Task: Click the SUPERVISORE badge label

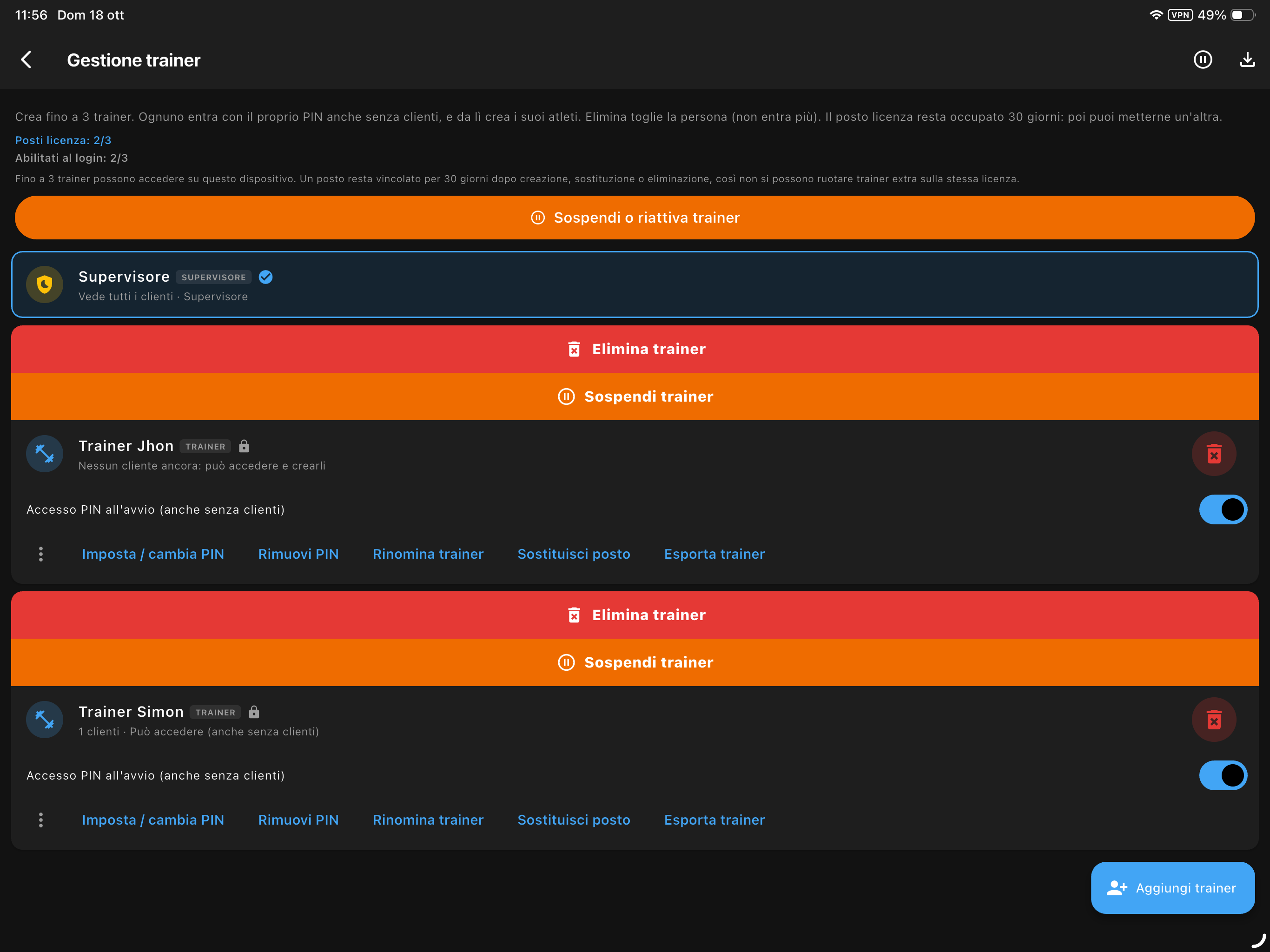Action: [x=213, y=278]
